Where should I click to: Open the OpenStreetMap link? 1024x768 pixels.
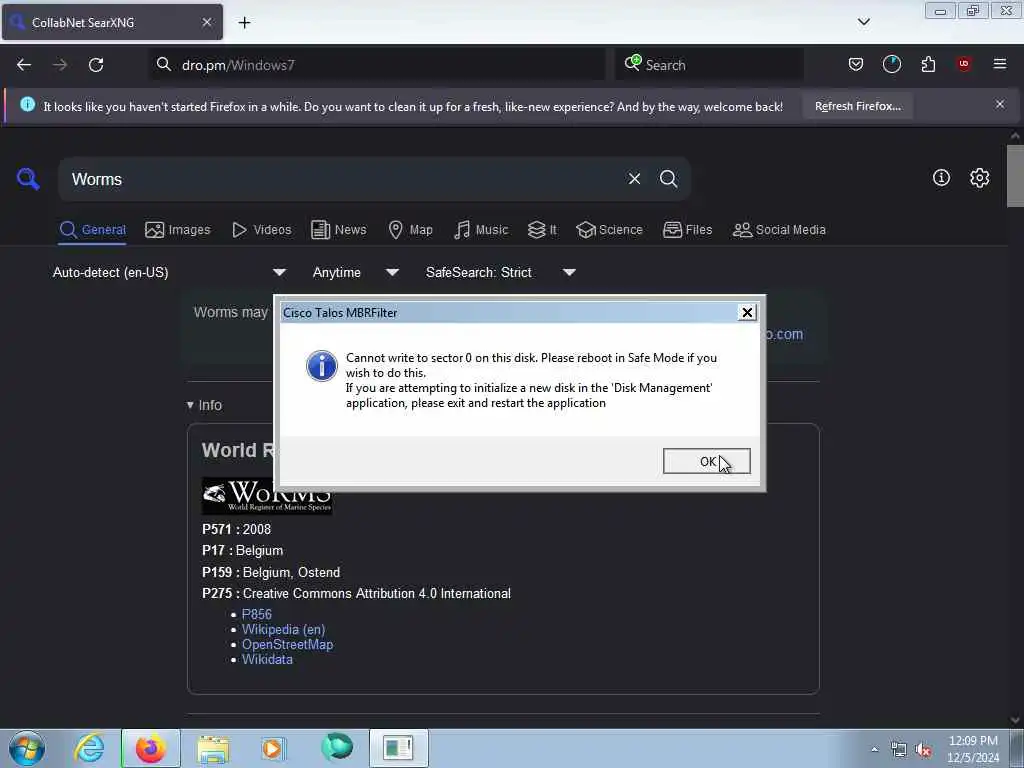[287, 645]
